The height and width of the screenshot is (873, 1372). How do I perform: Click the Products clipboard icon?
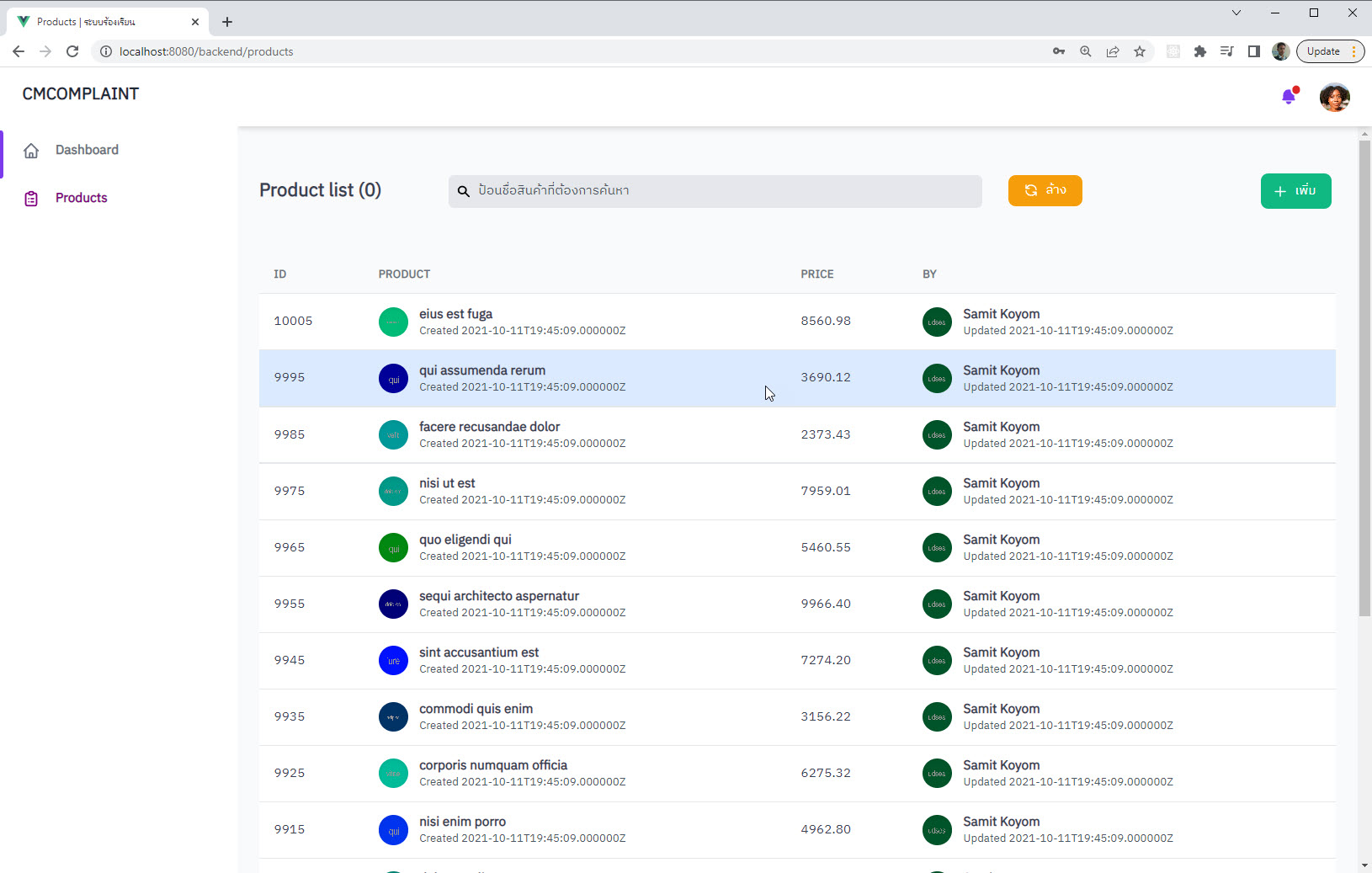pyautogui.click(x=31, y=199)
